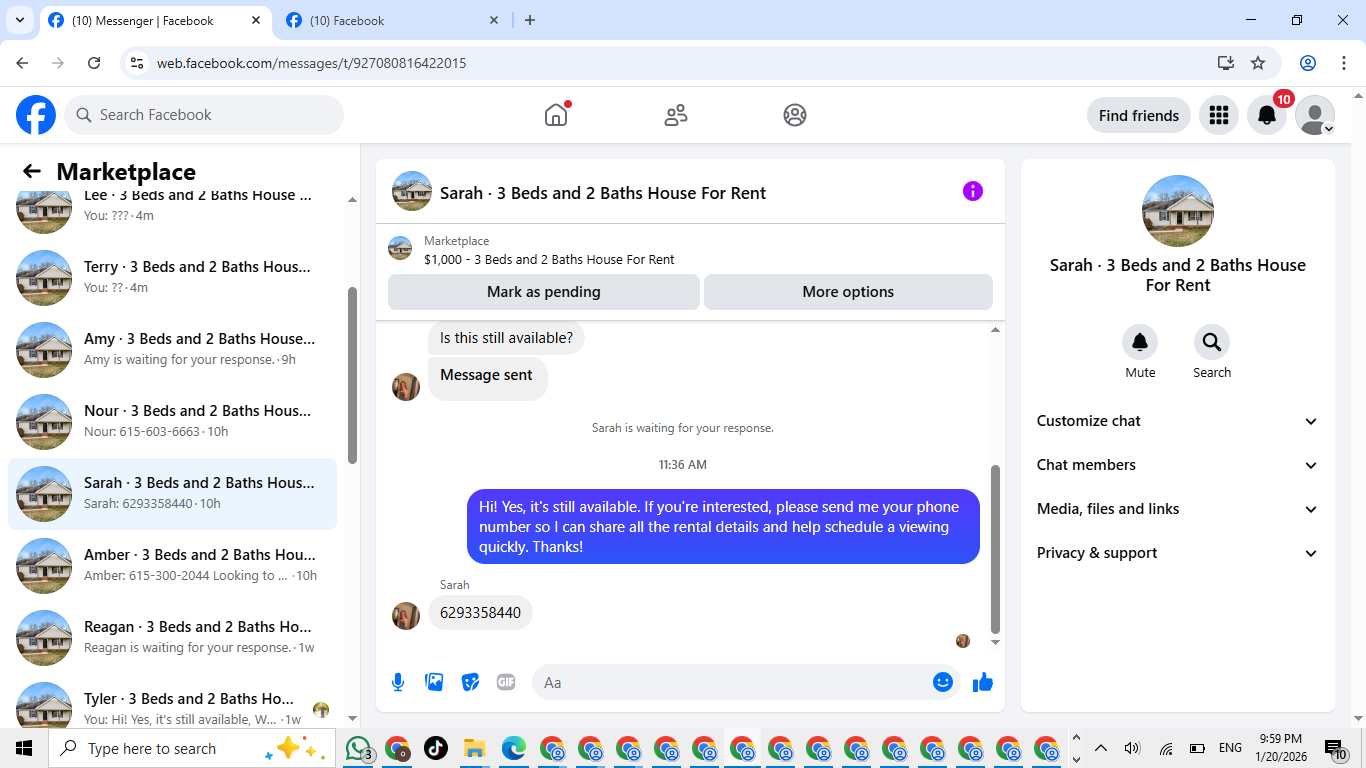Choose a sticker with the sticker icon
This screenshot has height=768, width=1366.
[470, 682]
